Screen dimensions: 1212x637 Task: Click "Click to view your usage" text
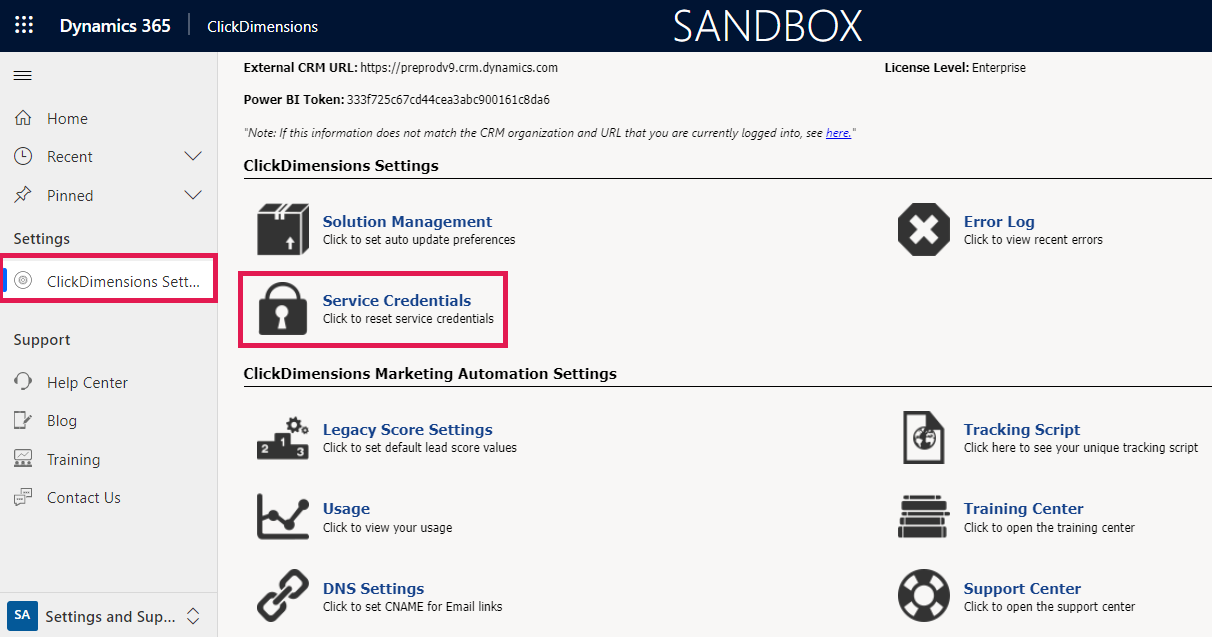point(387,528)
